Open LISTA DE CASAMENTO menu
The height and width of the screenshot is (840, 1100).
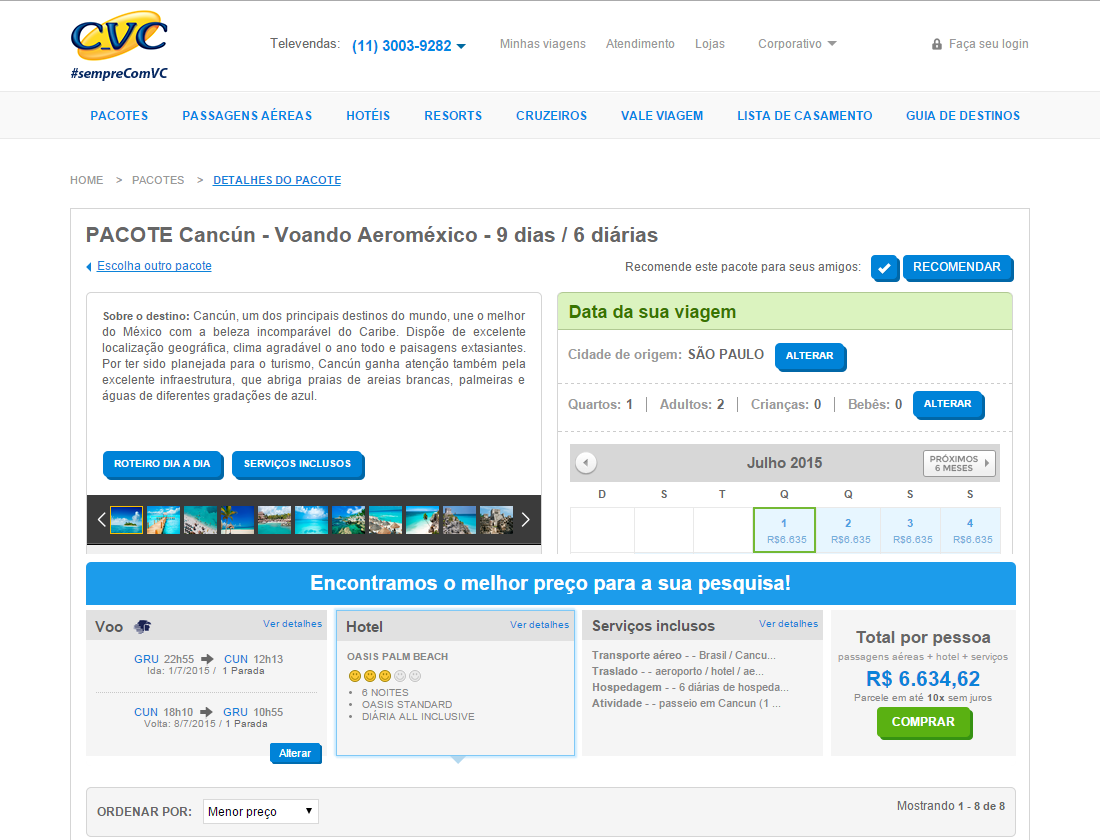pyautogui.click(x=805, y=116)
